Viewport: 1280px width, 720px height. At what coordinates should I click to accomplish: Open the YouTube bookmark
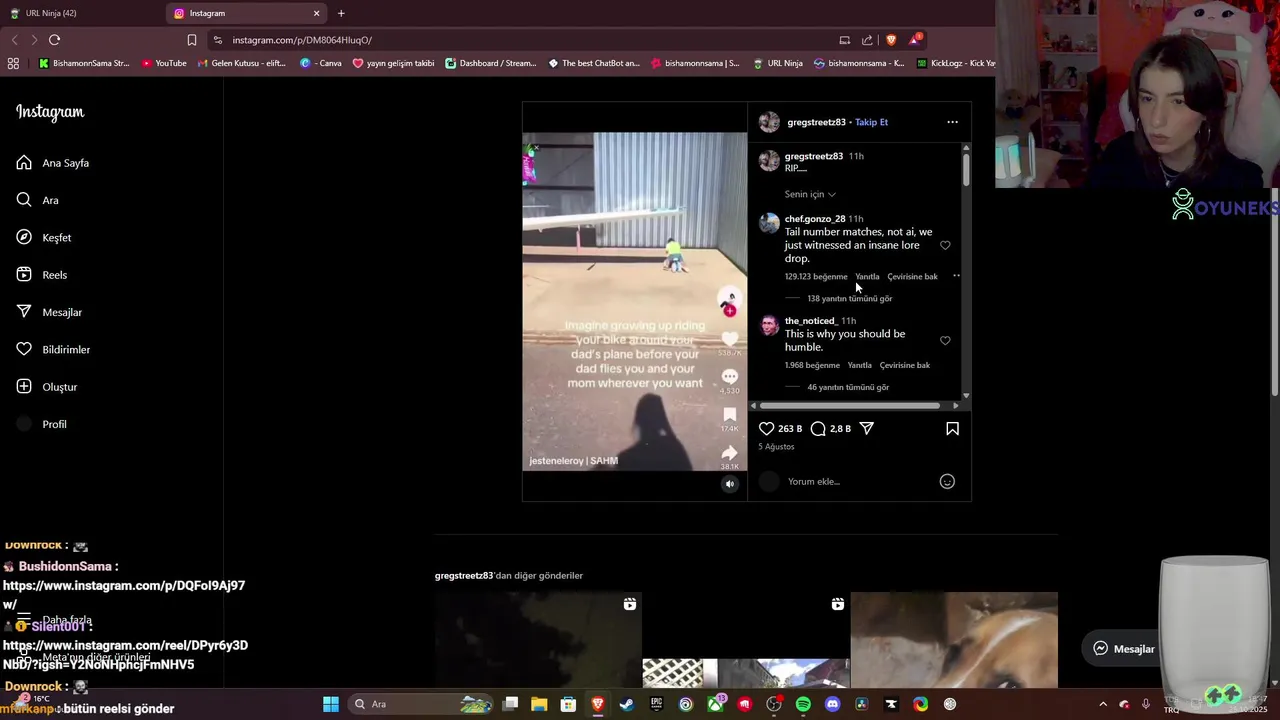(164, 63)
